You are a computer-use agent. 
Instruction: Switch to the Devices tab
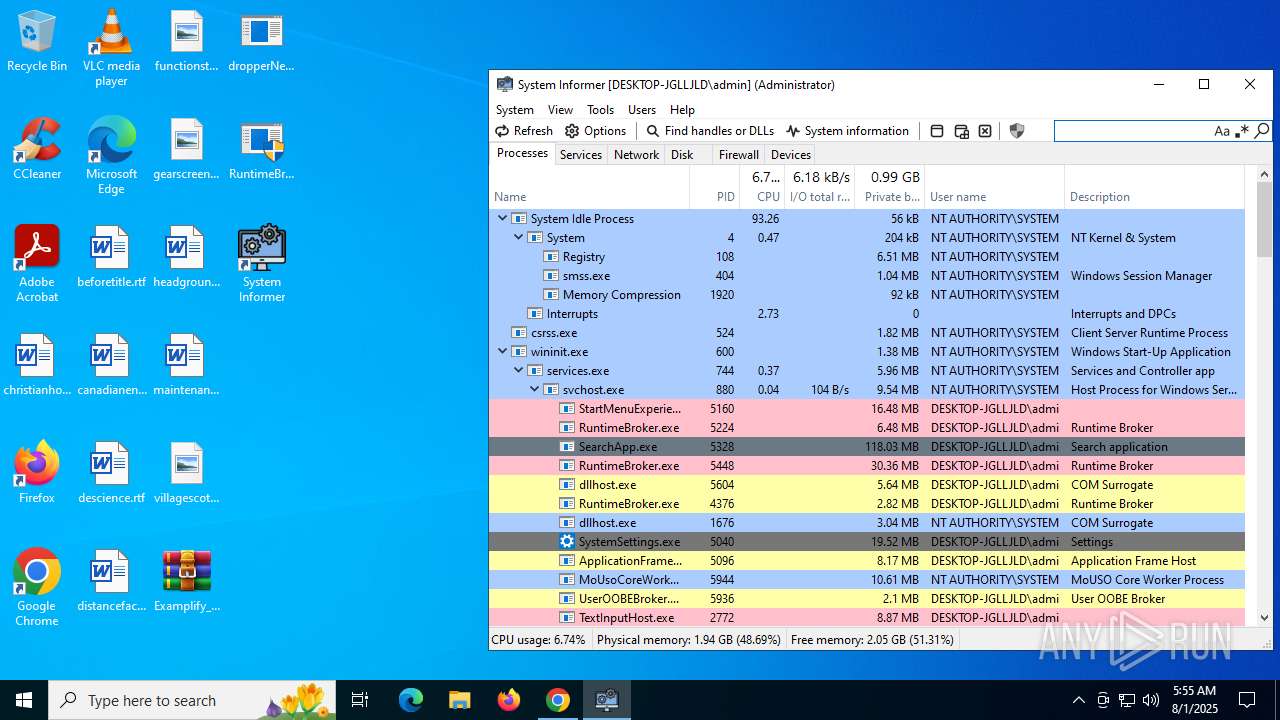coord(791,155)
